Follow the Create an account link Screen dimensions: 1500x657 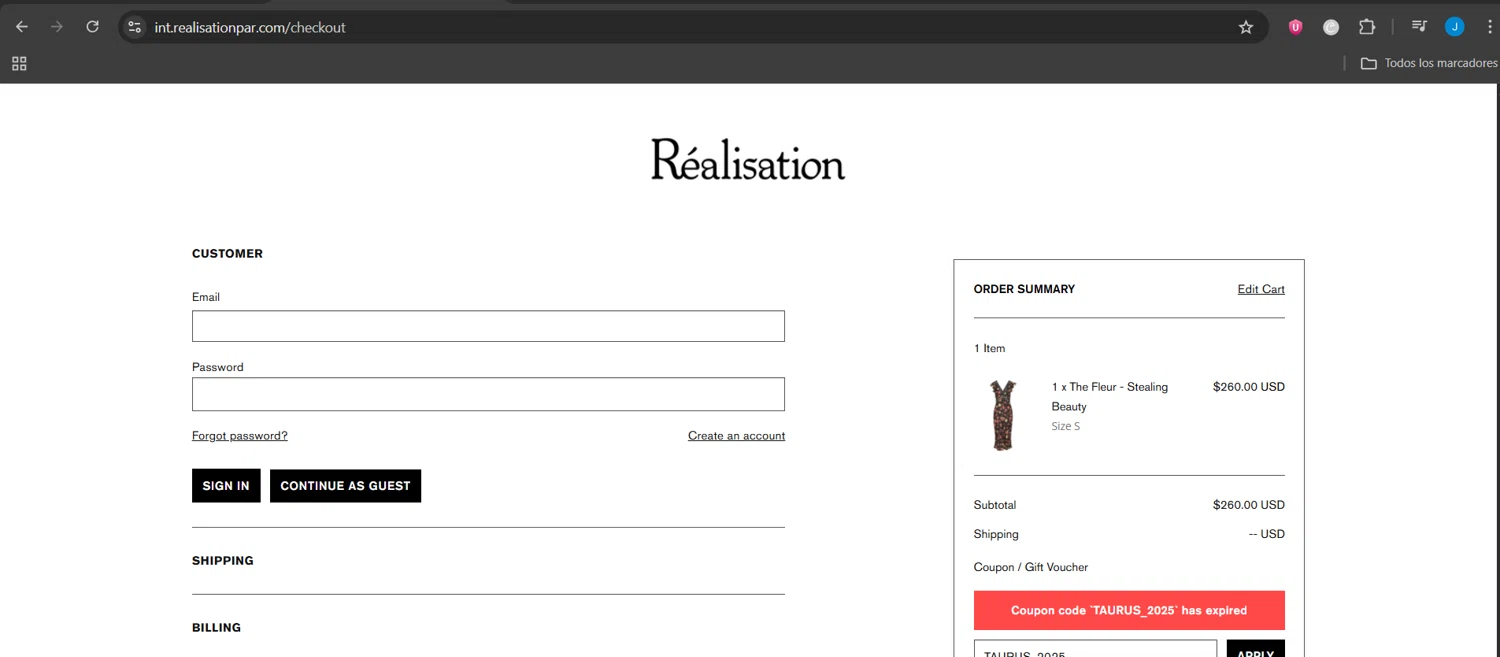pos(736,436)
